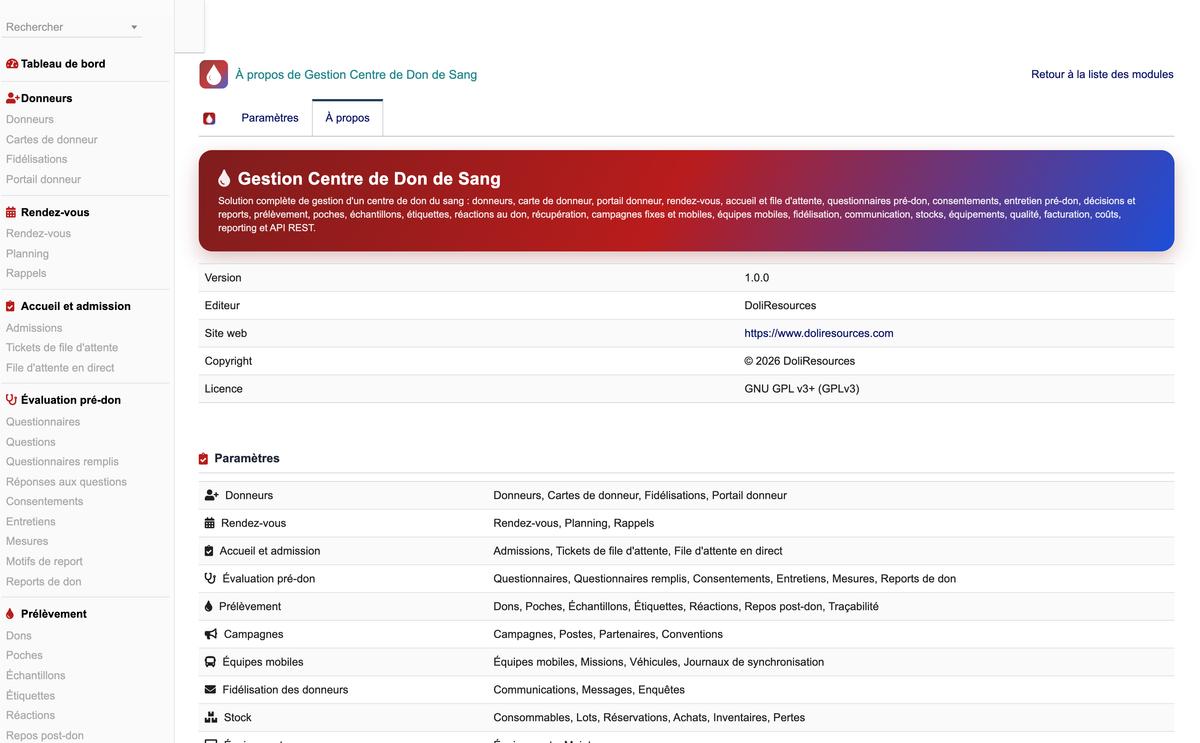Open the Évaluation pré-don menu heading
Screen dimensions: 1200x743
tap(71, 400)
